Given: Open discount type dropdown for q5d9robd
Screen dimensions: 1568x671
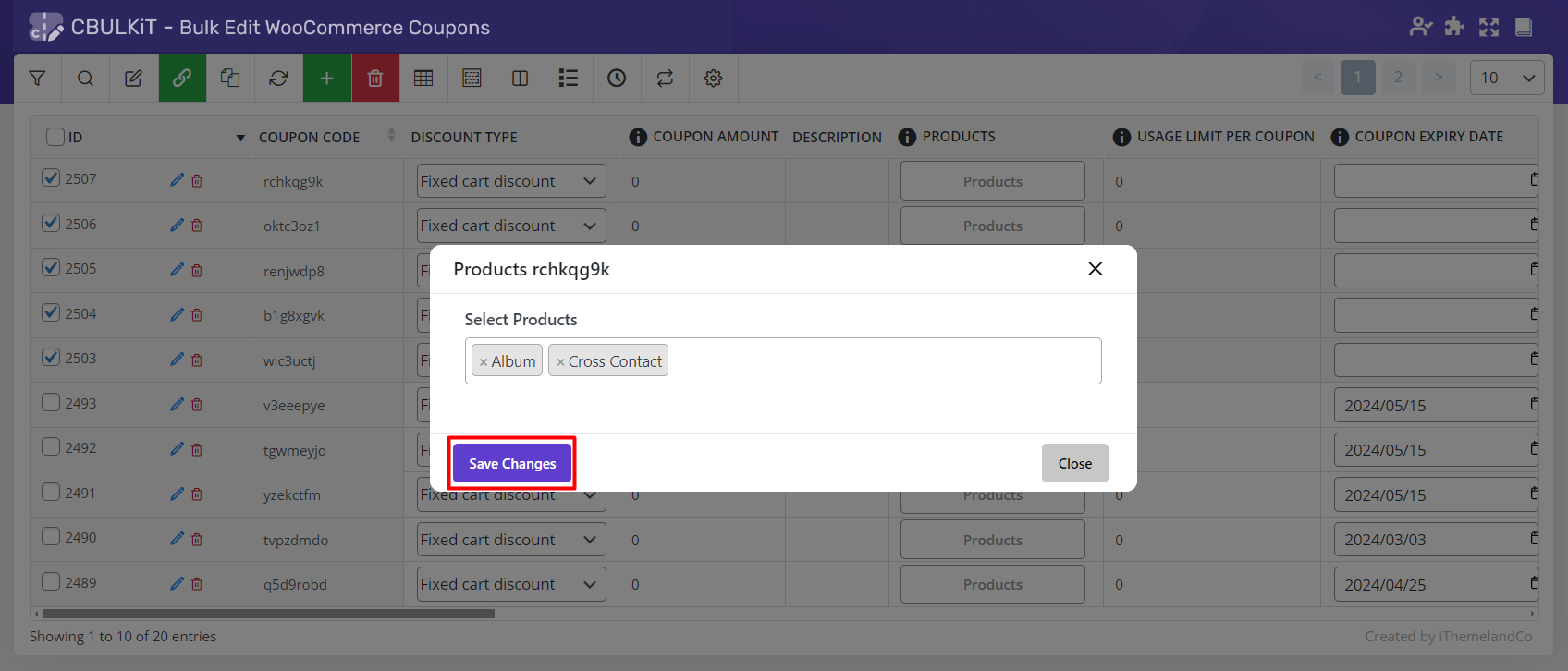Looking at the screenshot, I should (x=510, y=584).
